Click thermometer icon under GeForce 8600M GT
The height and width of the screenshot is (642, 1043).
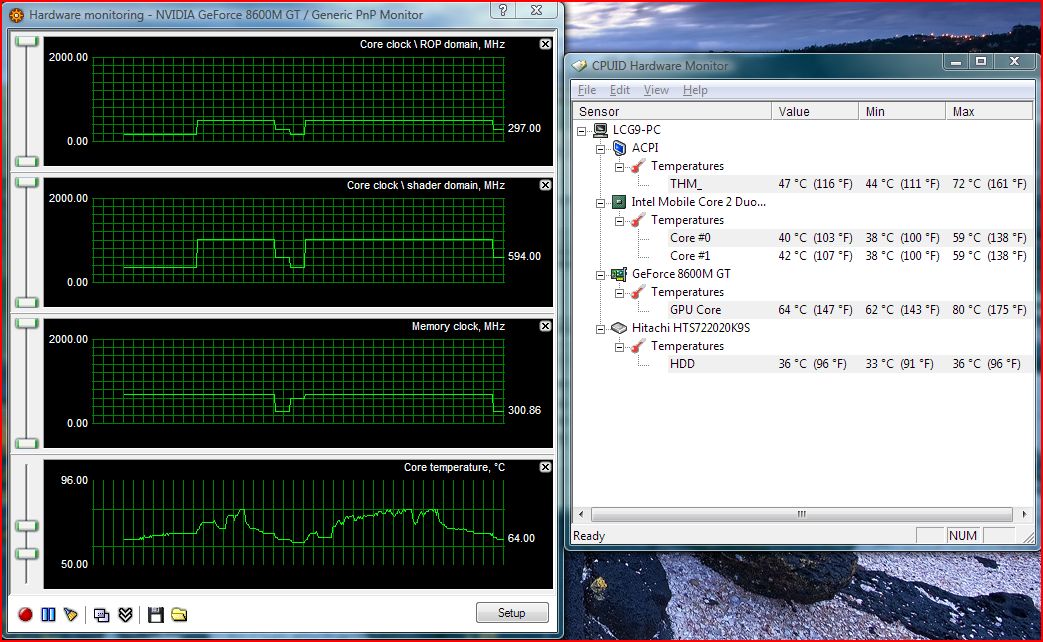coord(638,291)
